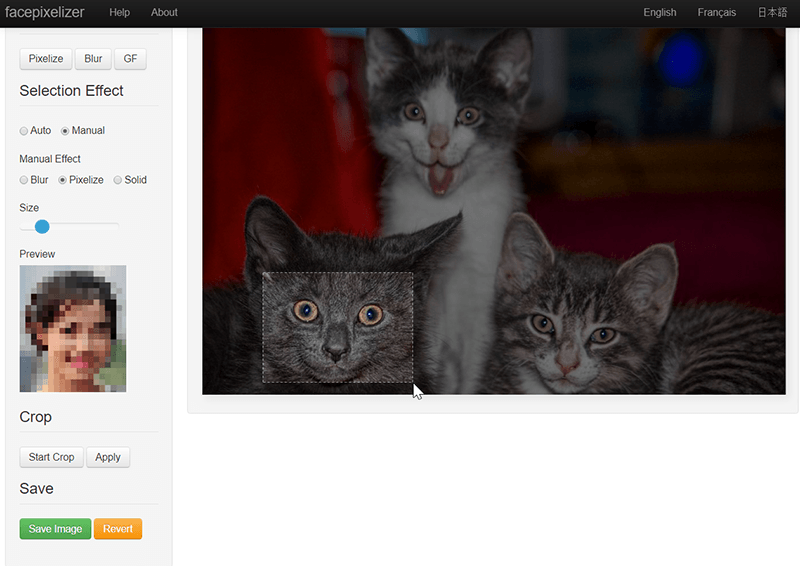Switch language to Japanese
The image size is (800, 566).
(x=772, y=12)
